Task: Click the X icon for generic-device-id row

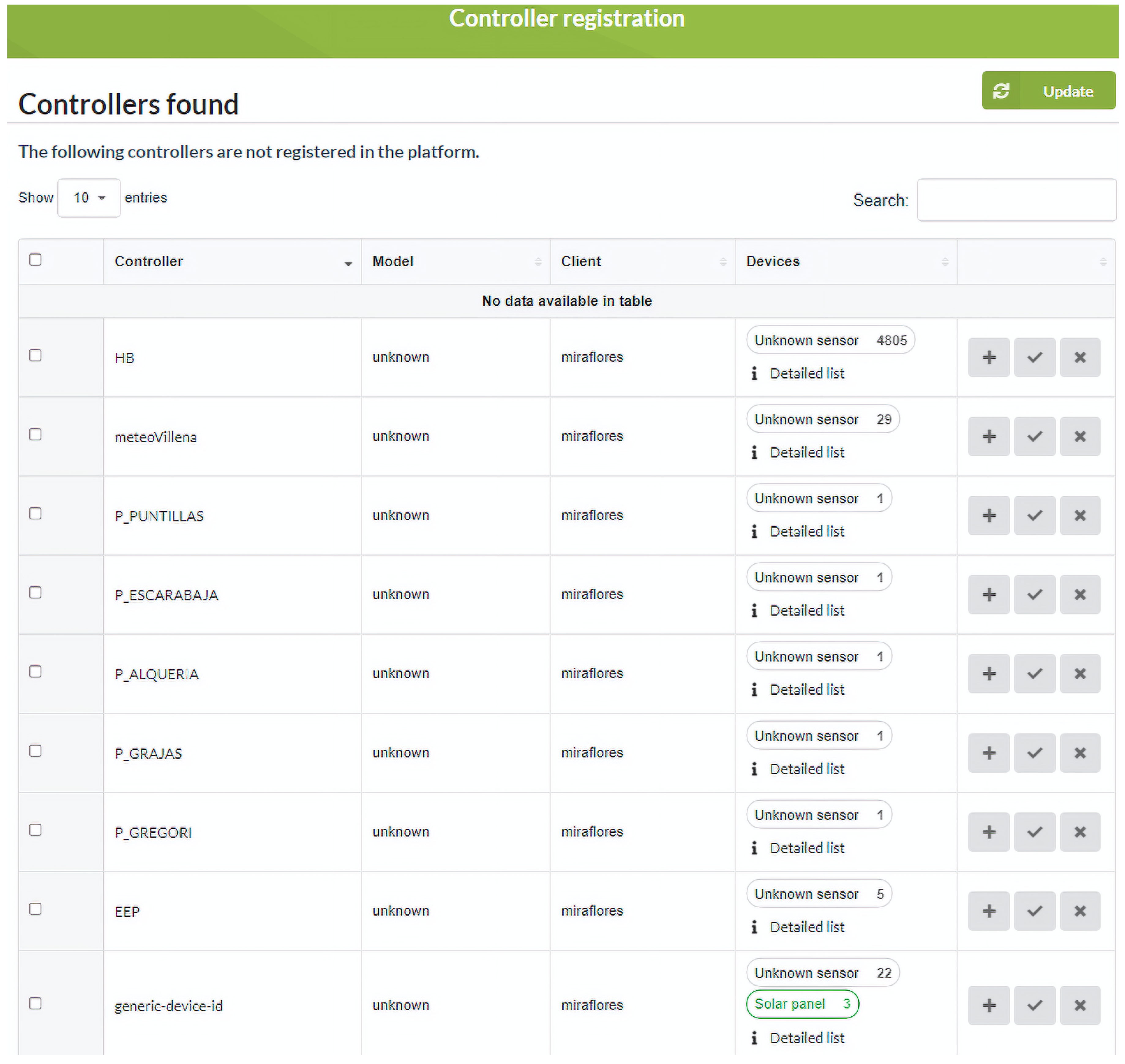Action: (x=1080, y=1005)
